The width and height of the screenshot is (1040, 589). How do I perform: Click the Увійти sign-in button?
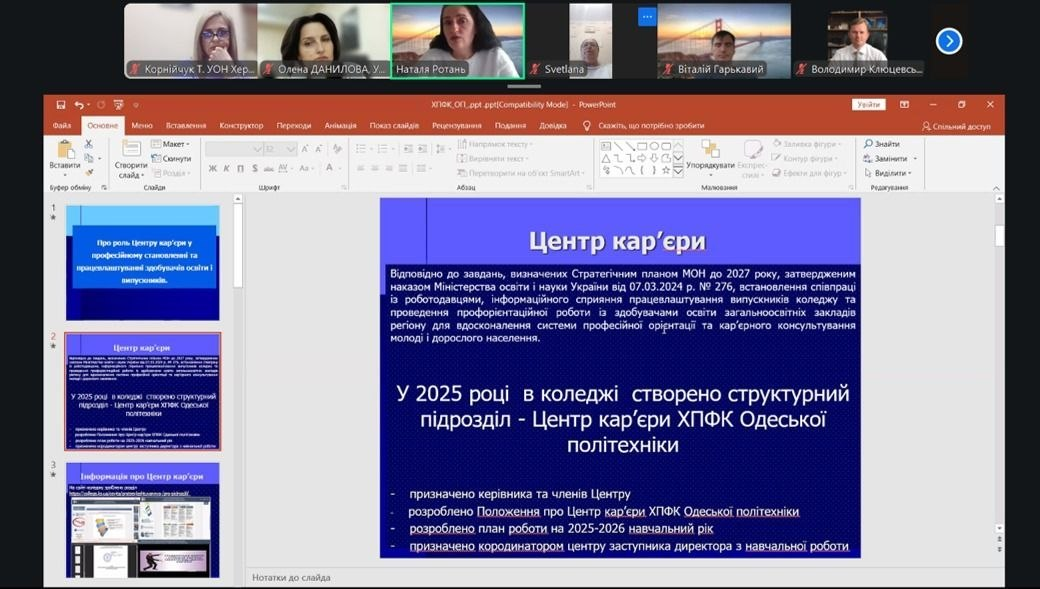pos(870,103)
